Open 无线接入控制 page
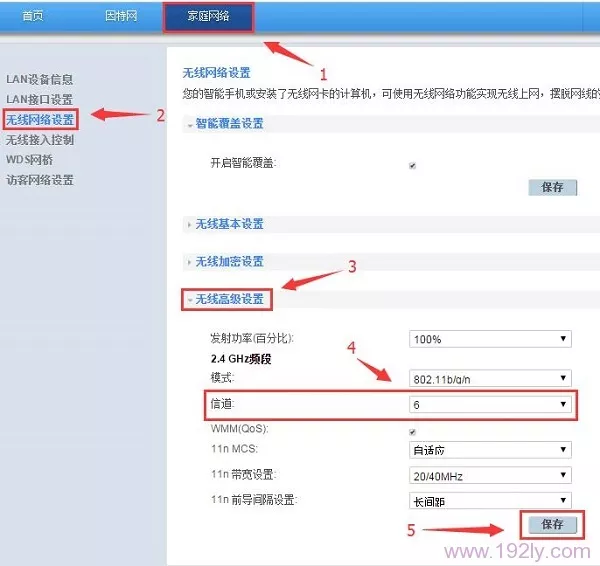Image resolution: width=600 pixels, height=566 pixels. pyautogui.click(x=40, y=140)
